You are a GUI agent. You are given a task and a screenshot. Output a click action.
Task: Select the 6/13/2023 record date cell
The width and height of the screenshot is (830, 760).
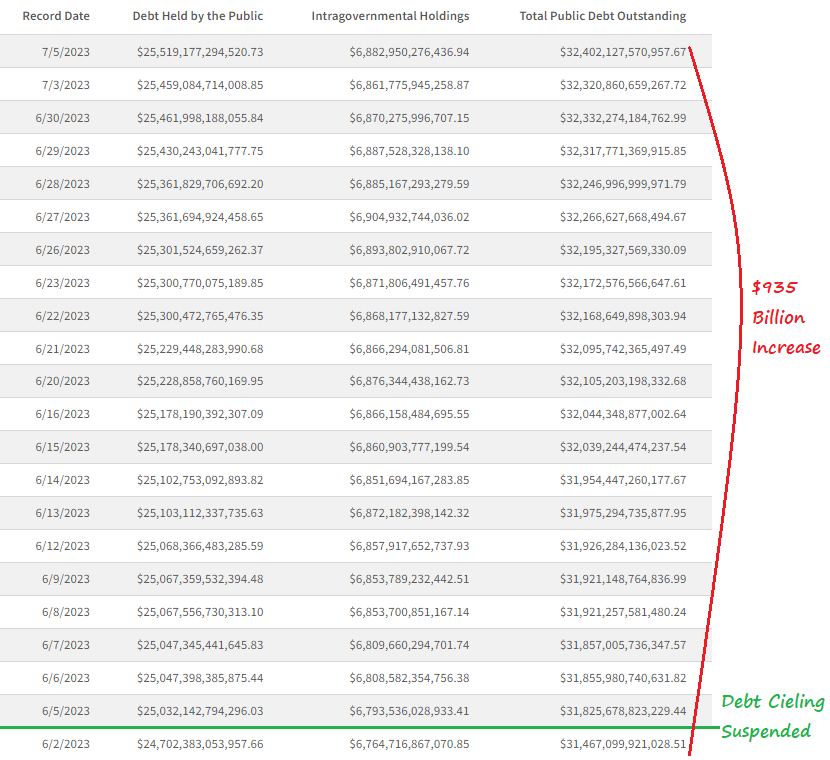coord(62,513)
